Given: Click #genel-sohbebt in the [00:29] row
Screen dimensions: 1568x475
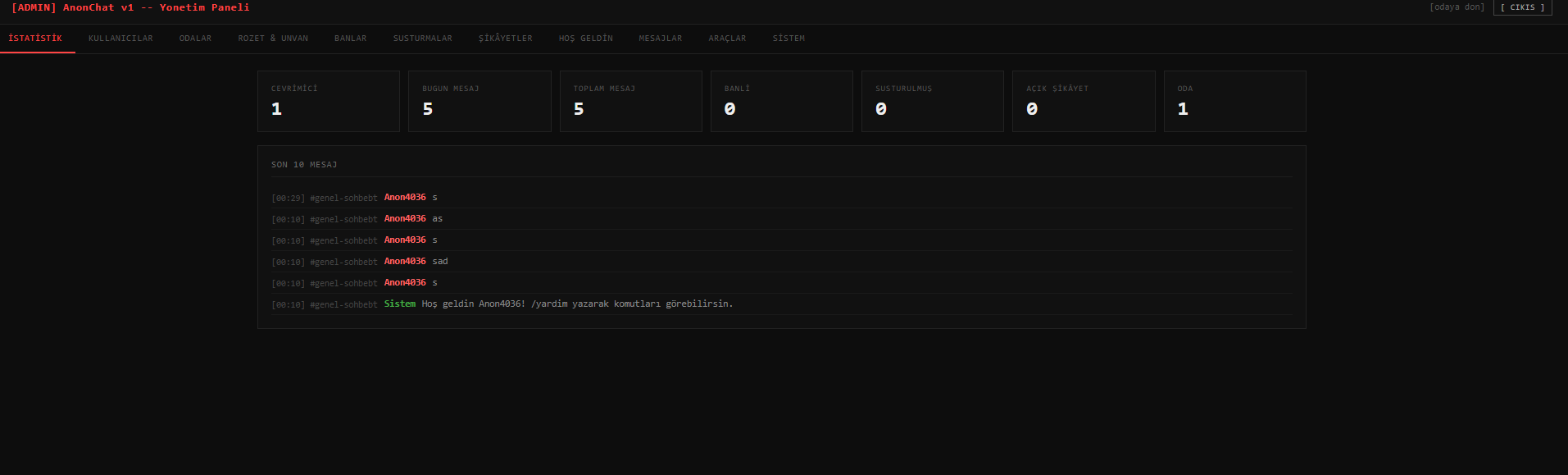Looking at the screenshot, I should click(343, 198).
